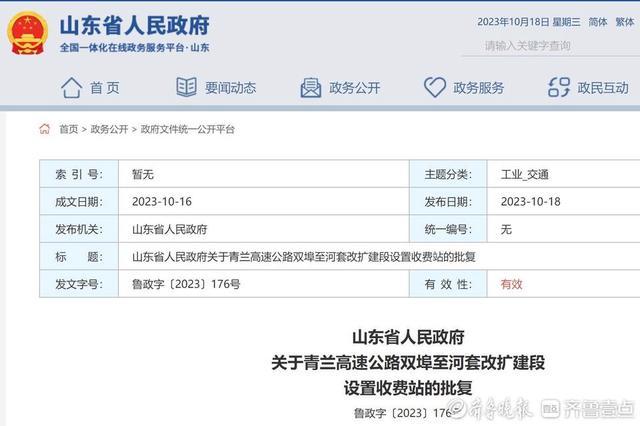The width and height of the screenshot is (640, 426).
Task: Go to 首页 in the breadcrumb
Action: 69,129
